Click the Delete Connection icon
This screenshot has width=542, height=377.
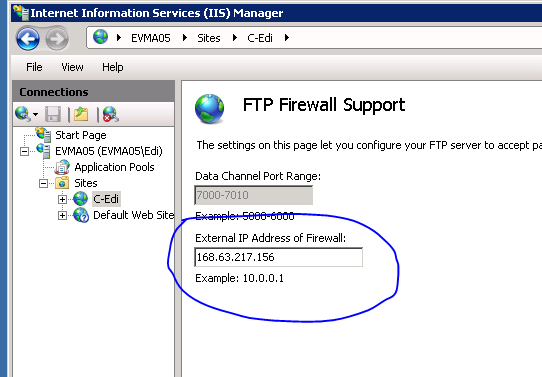[x=111, y=114]
